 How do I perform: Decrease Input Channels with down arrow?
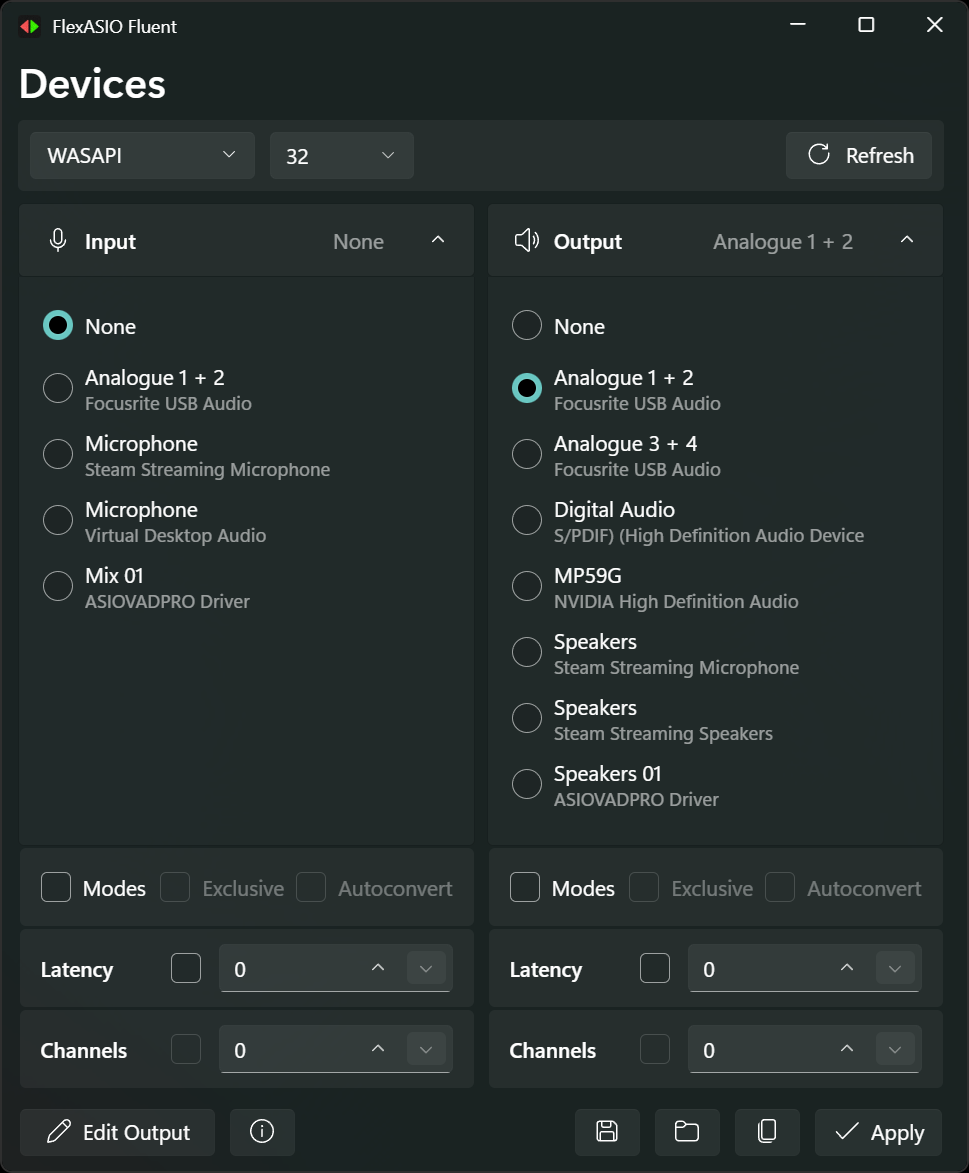coord(426,1049)
